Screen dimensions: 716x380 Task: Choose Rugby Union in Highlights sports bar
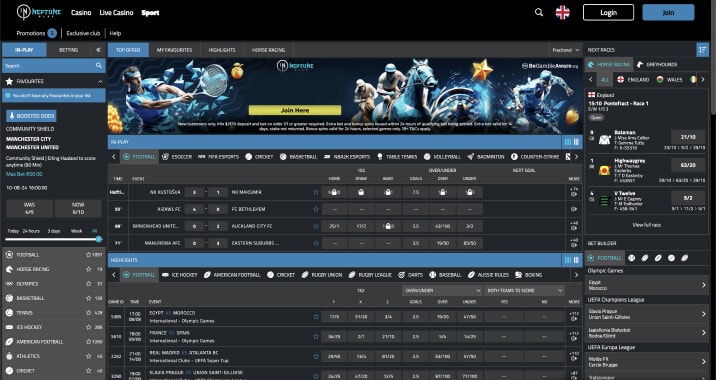(x=322, y=275)
